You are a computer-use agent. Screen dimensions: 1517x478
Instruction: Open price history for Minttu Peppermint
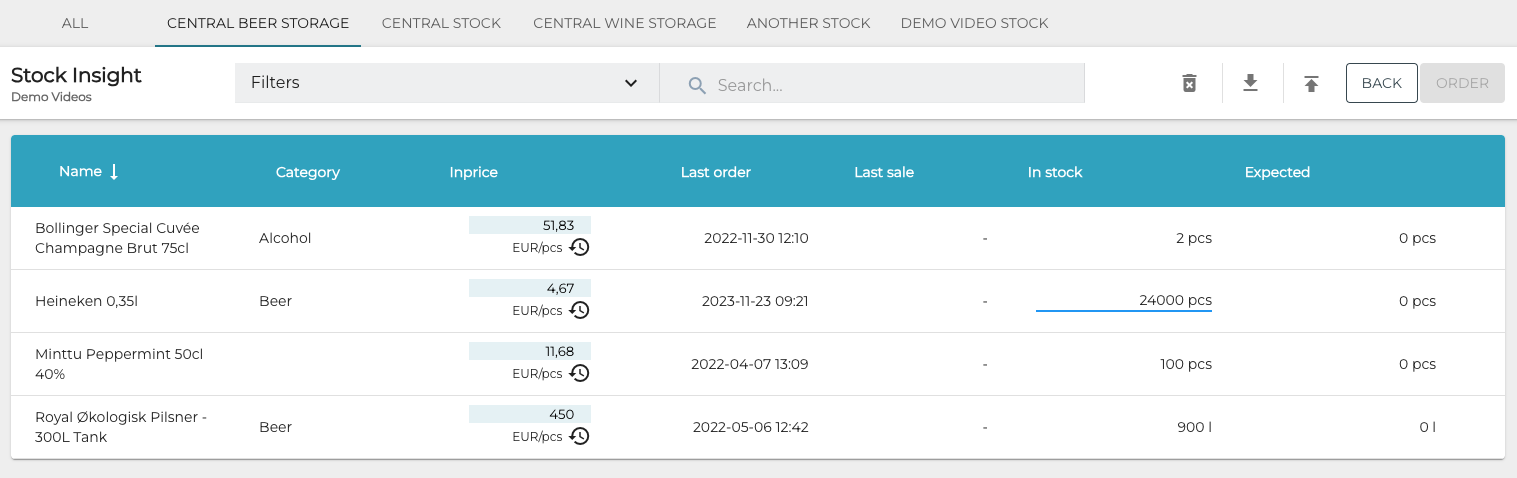tap(579, 373)
